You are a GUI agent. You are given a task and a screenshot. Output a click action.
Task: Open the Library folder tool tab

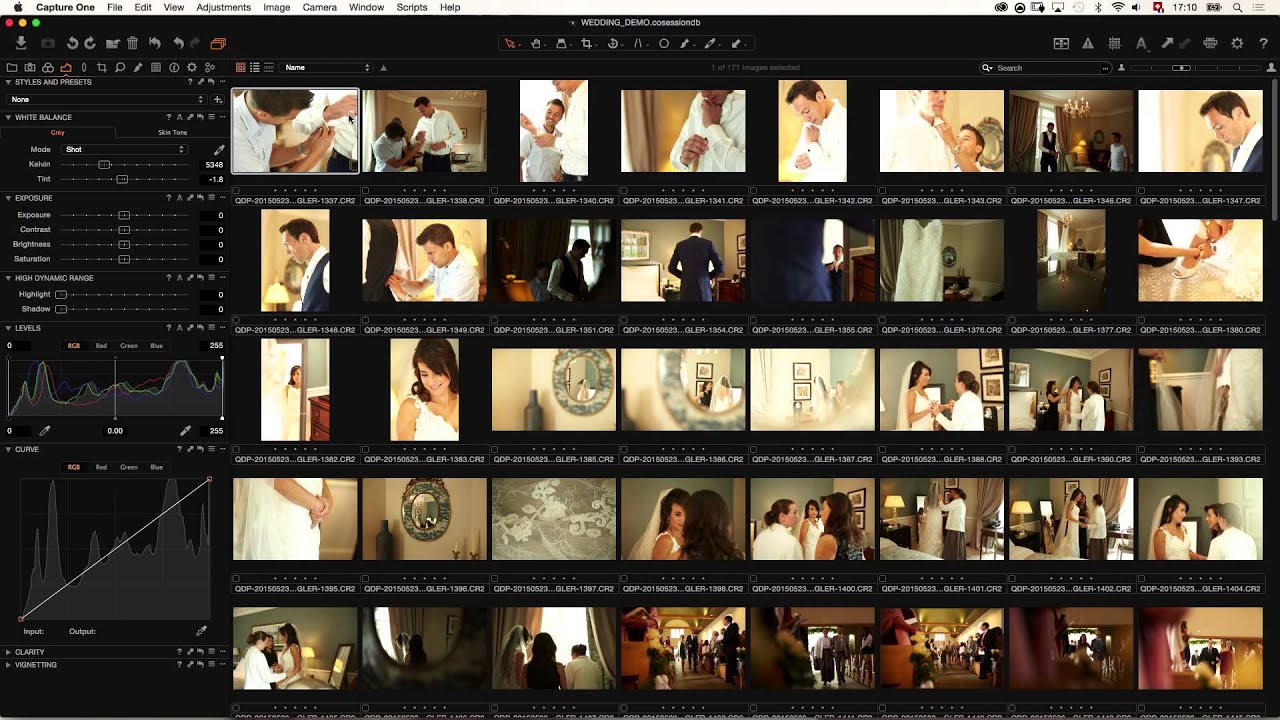11,67
